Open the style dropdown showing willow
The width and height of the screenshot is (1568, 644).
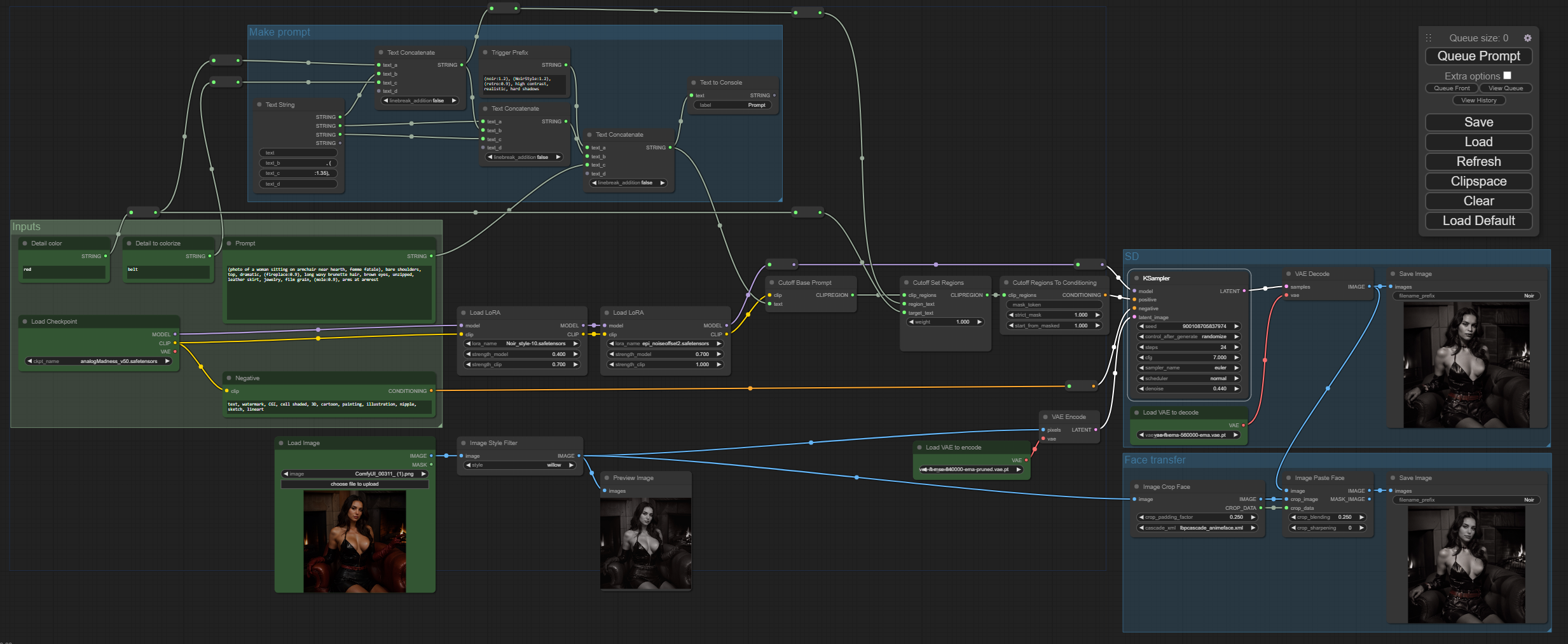pos(519,465)
